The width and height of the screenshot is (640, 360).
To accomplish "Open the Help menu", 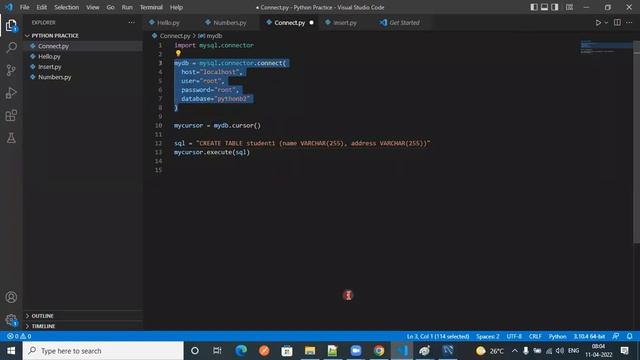I will point(176,7).
